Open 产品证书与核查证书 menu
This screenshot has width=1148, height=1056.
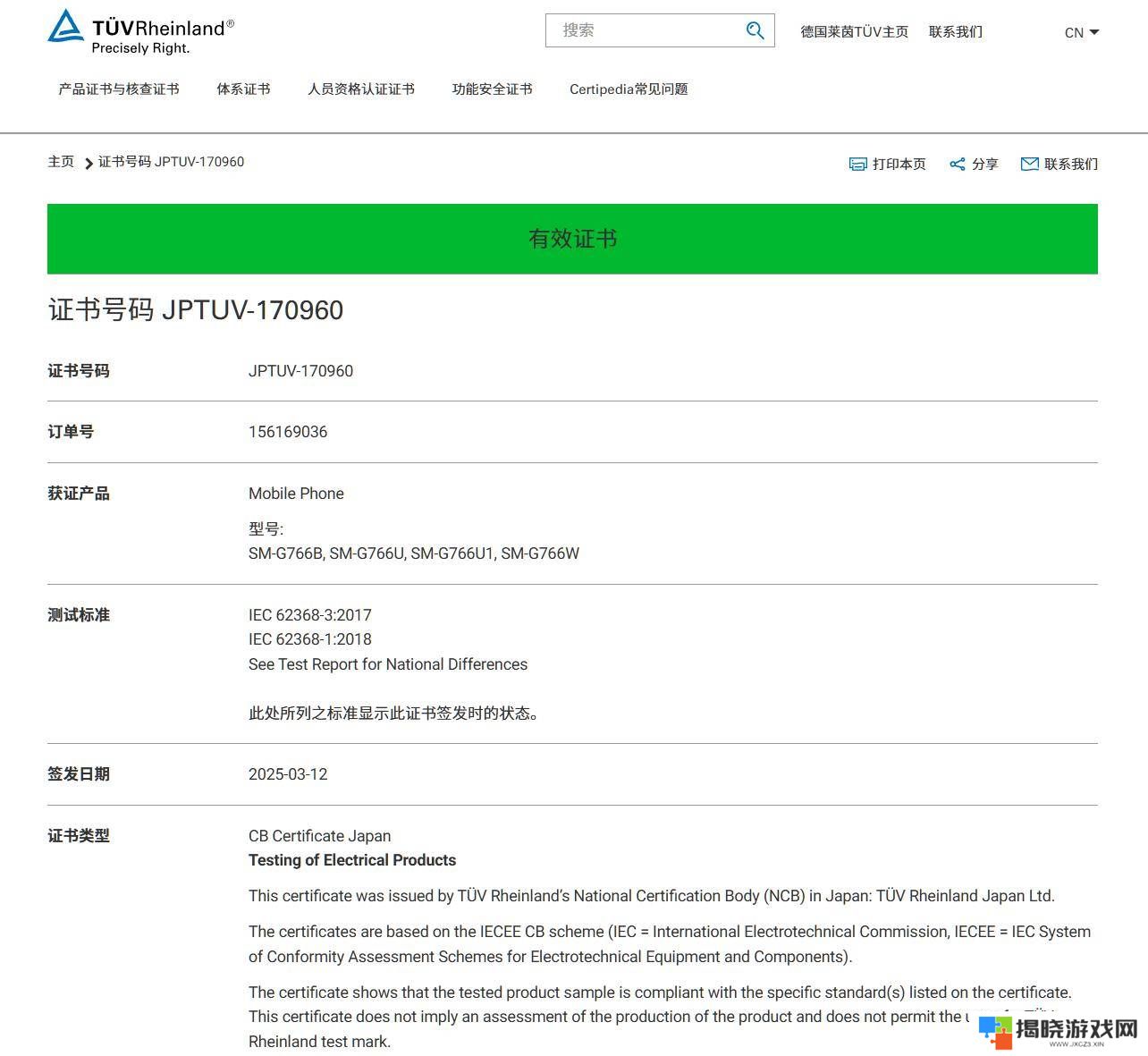click(119, 89)
